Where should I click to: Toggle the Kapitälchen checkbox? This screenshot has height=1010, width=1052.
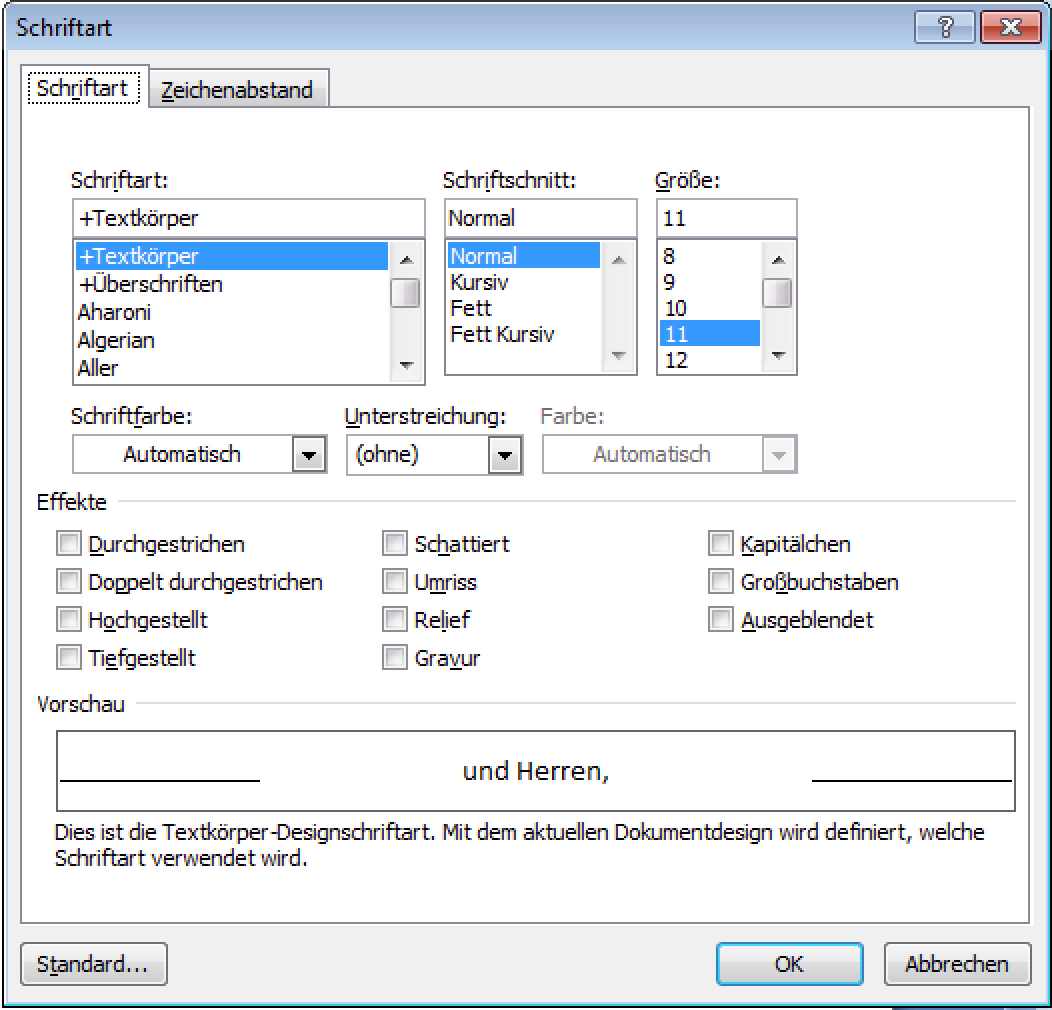click(721, 544)
